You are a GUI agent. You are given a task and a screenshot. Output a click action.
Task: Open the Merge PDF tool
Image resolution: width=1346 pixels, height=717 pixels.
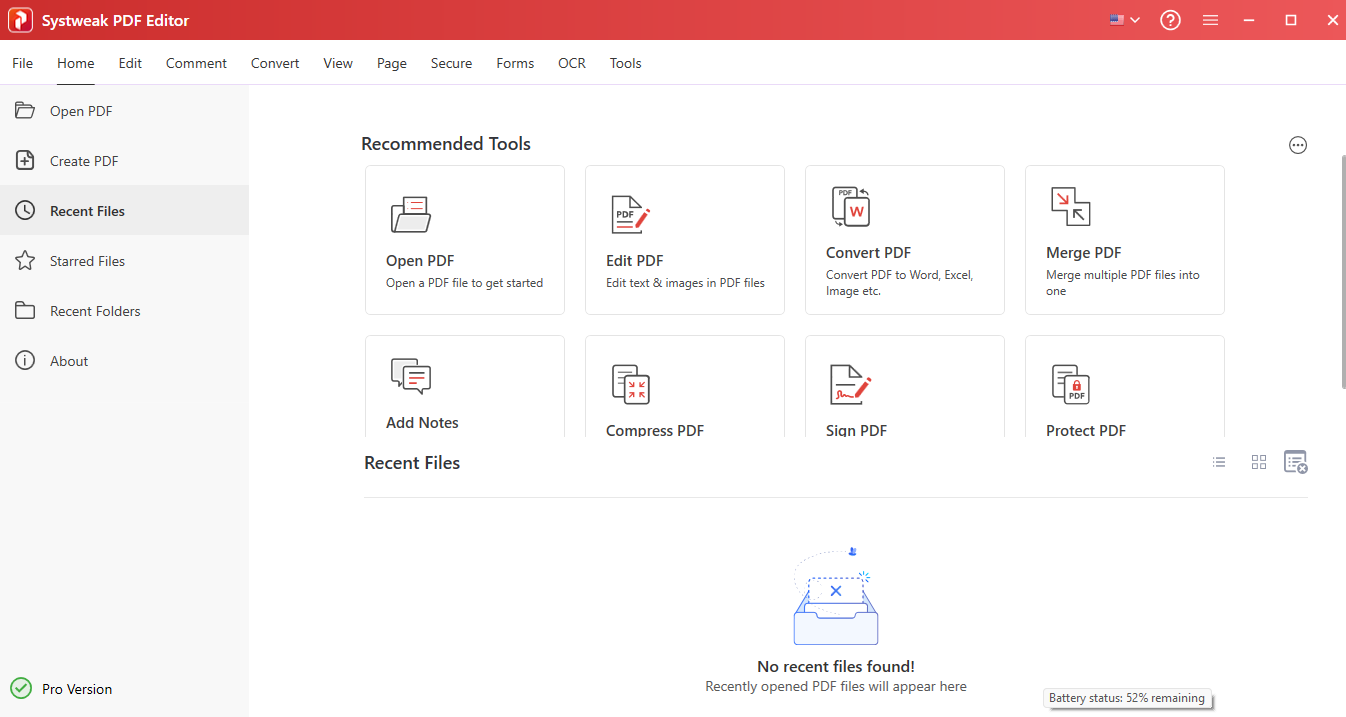(x=1124, y=240)
